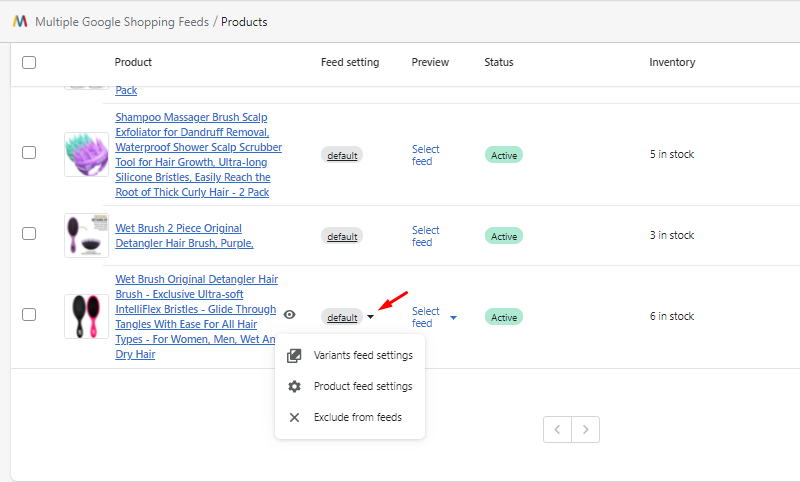The image size is (800, 482).
Task: Expand the blue Select feed dropdown arrow
Action: click(453, 318)
